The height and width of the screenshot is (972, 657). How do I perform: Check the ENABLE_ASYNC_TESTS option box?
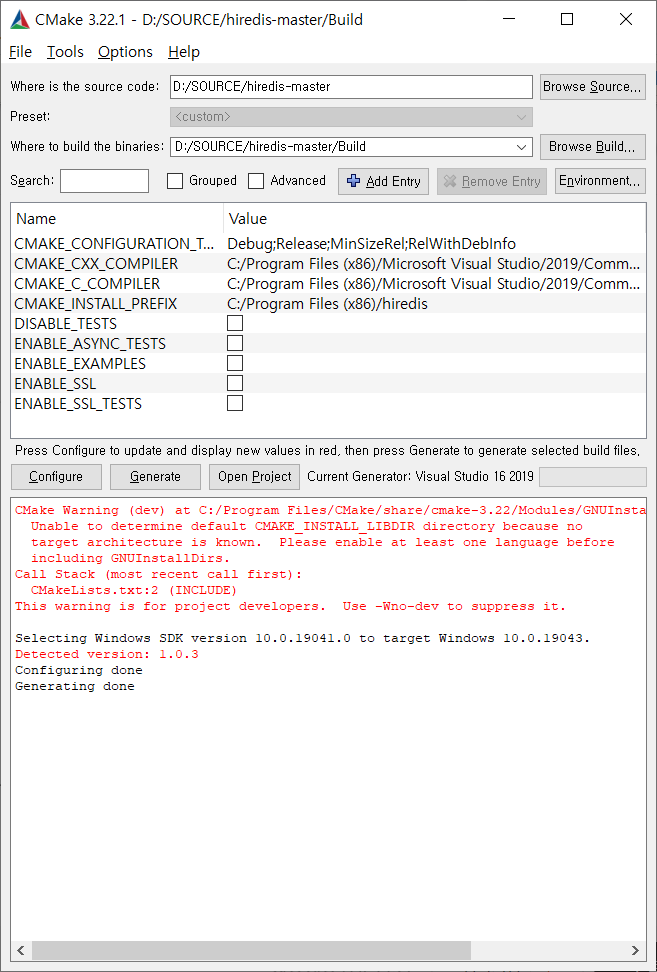tap(235, 343)
